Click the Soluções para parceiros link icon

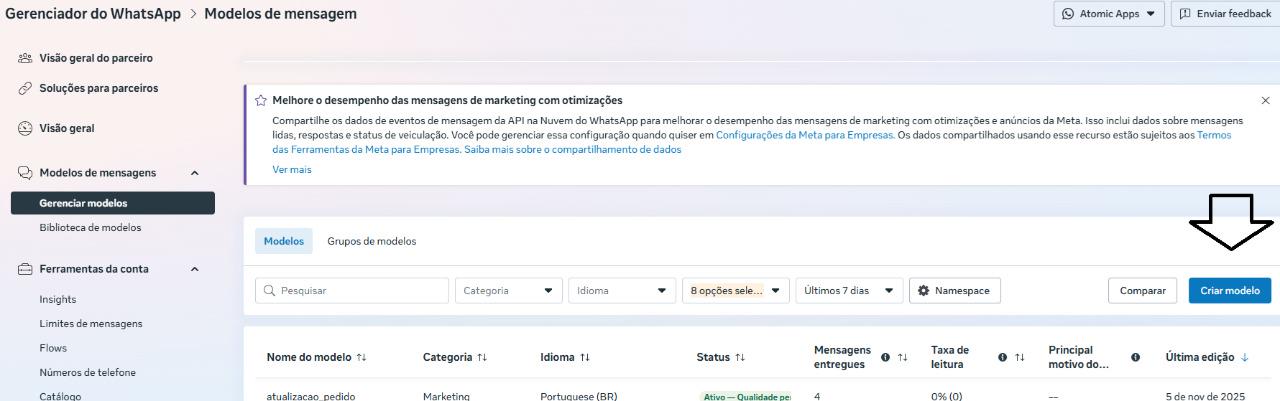[x=25, y=89]
